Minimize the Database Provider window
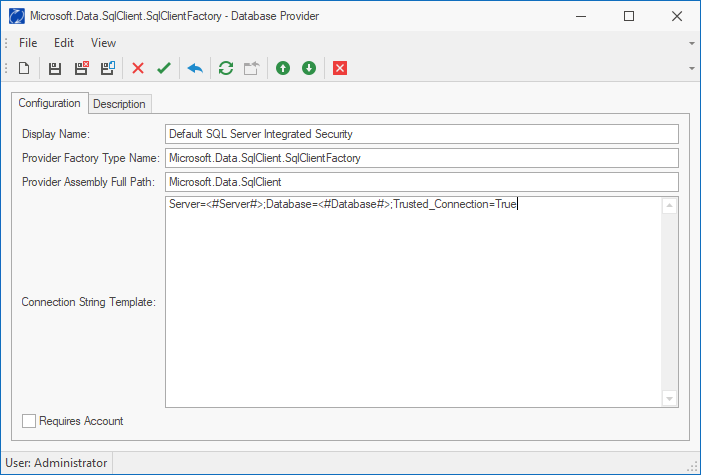This screenshot has height=475, width=701. click(x=581, y=16)
